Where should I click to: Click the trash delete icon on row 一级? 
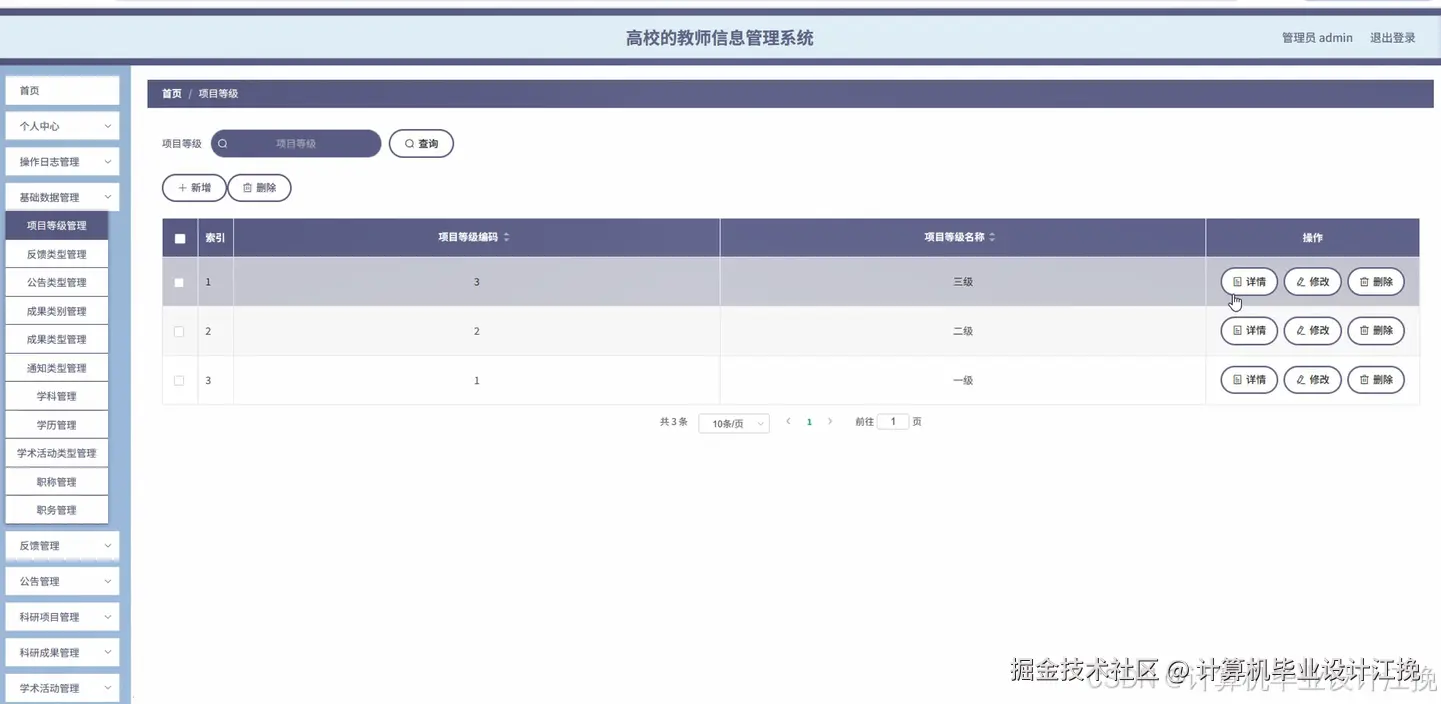click(1363, 380)
